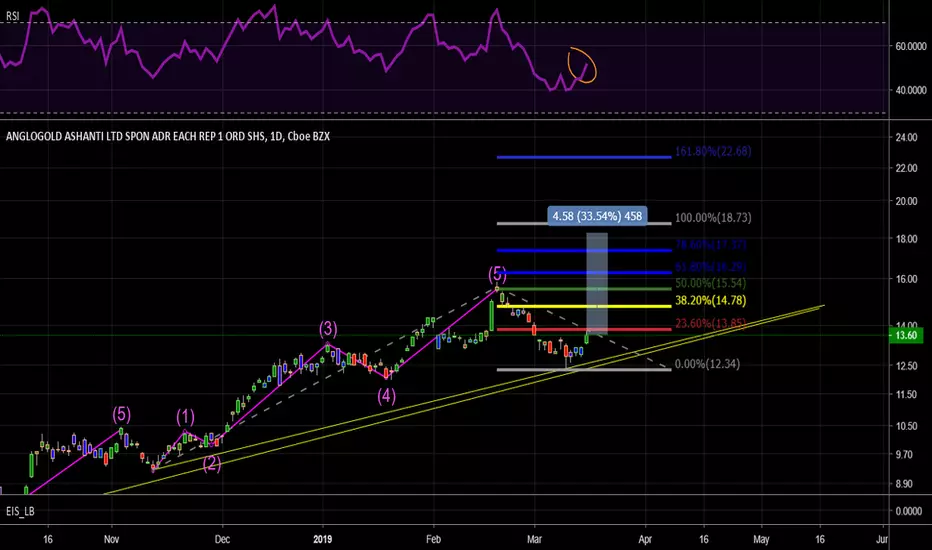
Task: Click Dec on the time axis
Action: (x=222, y=539)
